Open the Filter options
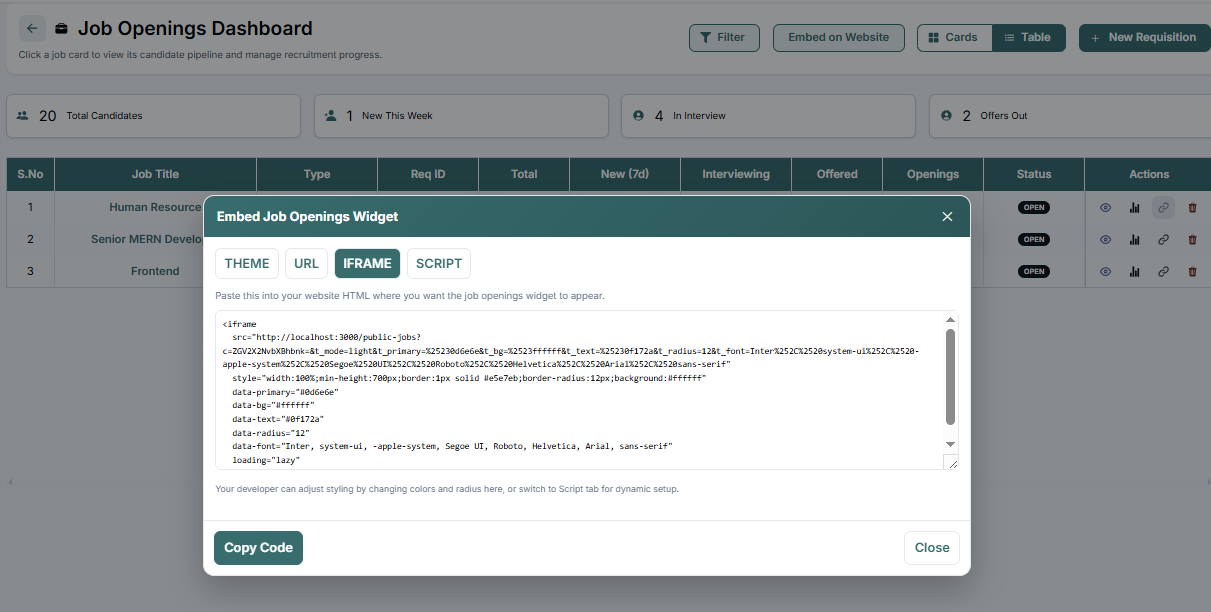The image size is (1211, 612). tap(723, 38)
